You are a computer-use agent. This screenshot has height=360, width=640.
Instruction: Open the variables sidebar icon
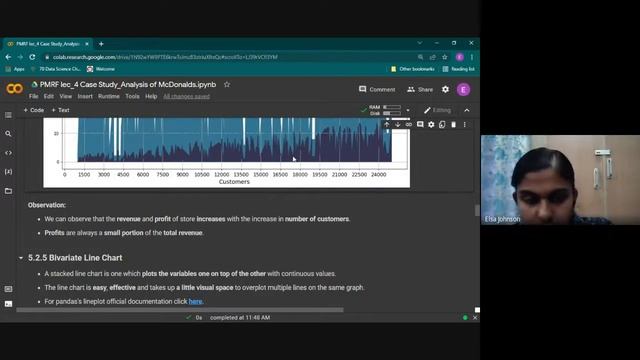coord(8,171)
